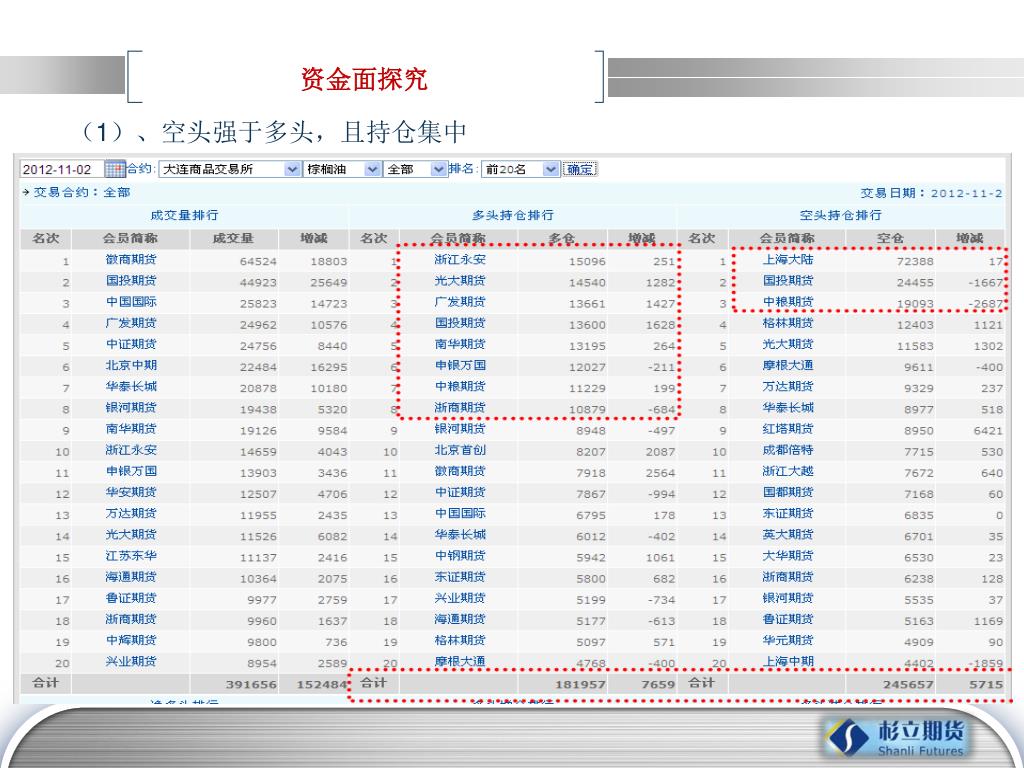1024x768 pixels.
Task: Select total volume 391656
Action: click(251, 685)
